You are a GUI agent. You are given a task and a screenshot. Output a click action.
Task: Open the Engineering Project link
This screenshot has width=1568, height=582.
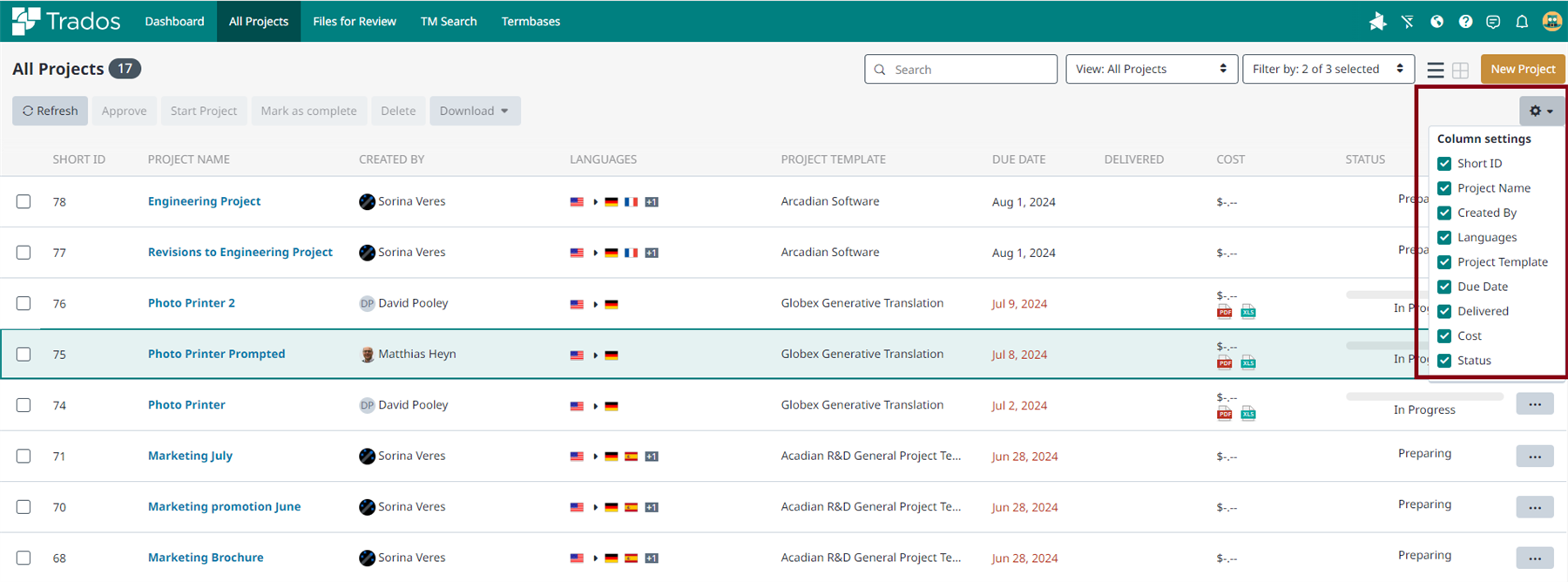(204, 201)
